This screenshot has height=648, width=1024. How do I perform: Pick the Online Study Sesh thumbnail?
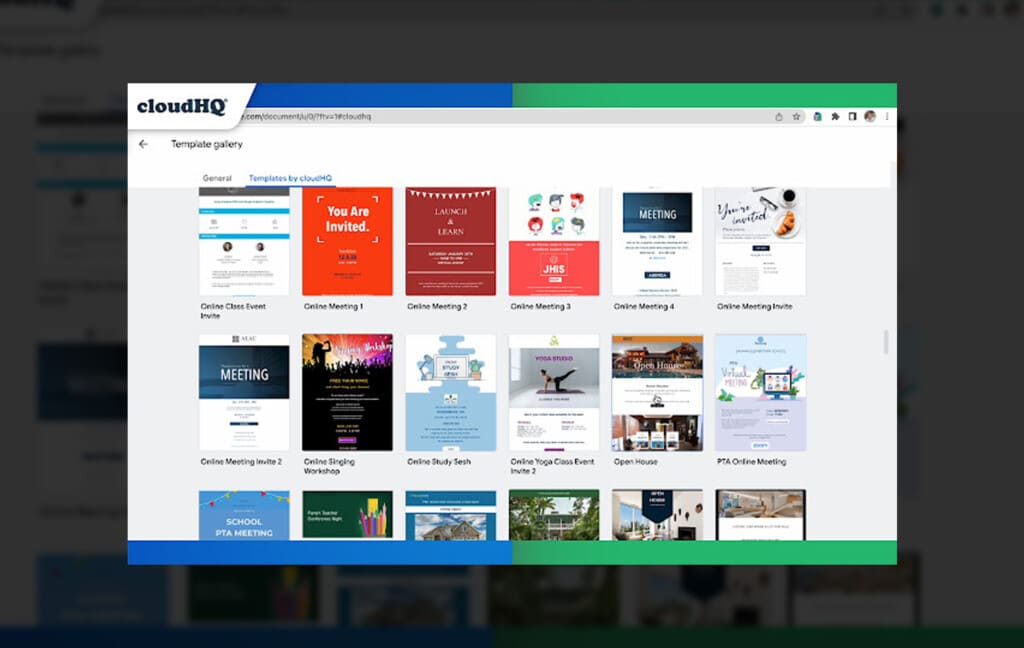451,393
